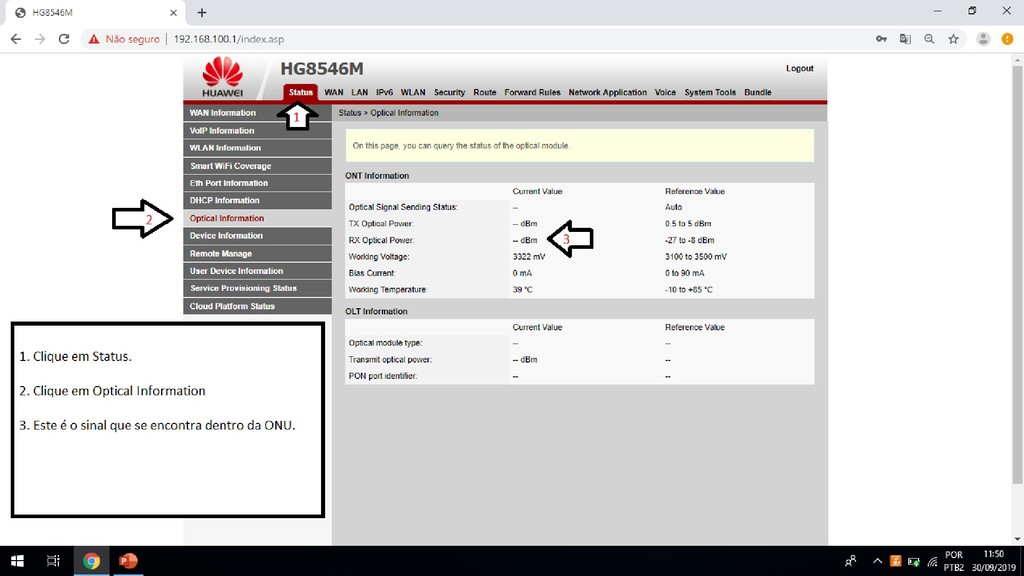Open Task View on the taskbar
The width and height of the screenshot is (1024, 576).
pyautogui.click(x=53, y=561)
